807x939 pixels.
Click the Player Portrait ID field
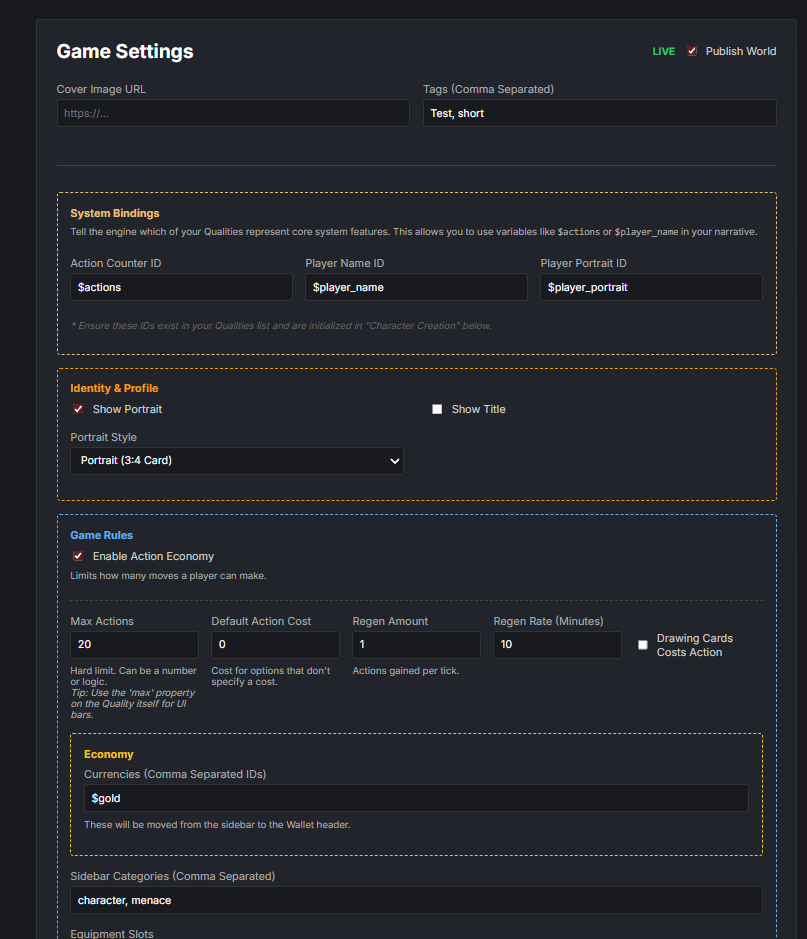click(x=651, y=287)
